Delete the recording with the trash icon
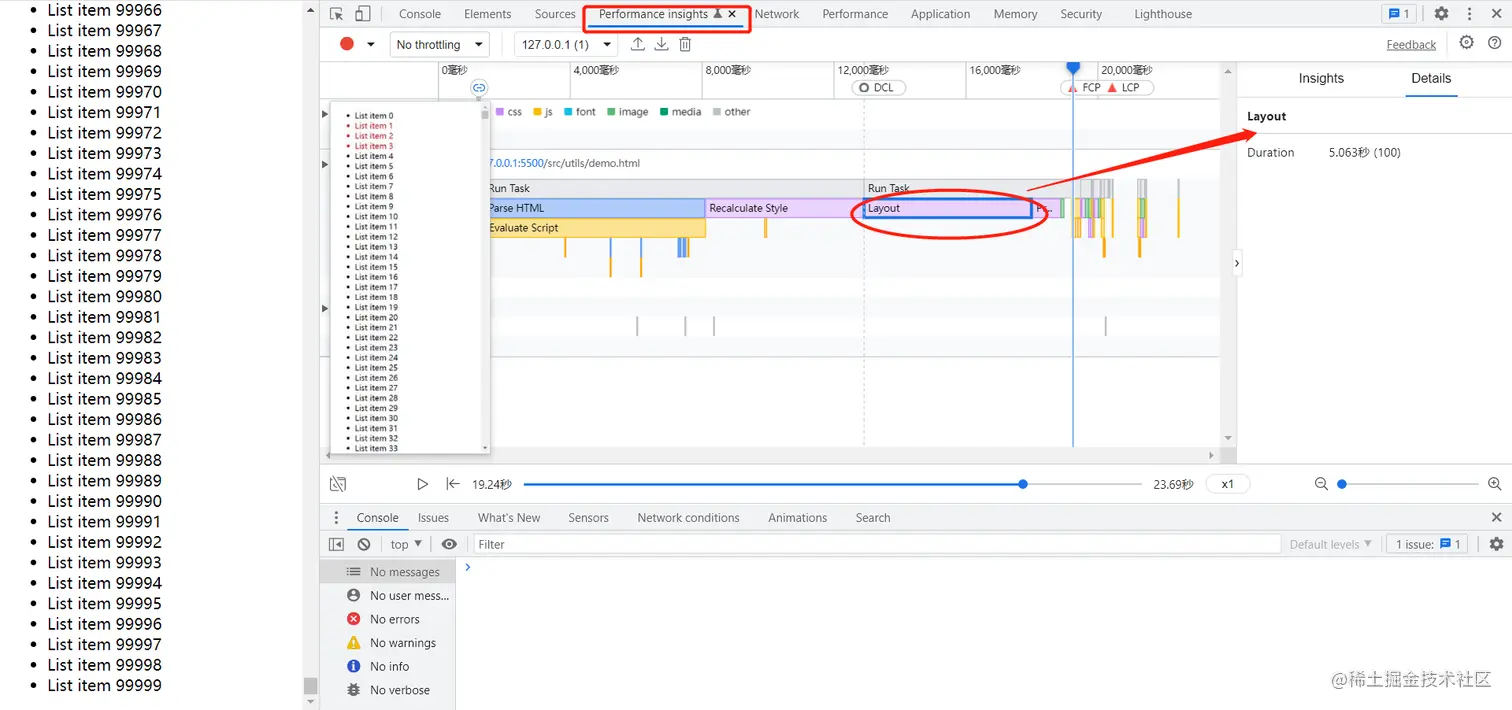1512x710 pixels. (x=685, y=44)
